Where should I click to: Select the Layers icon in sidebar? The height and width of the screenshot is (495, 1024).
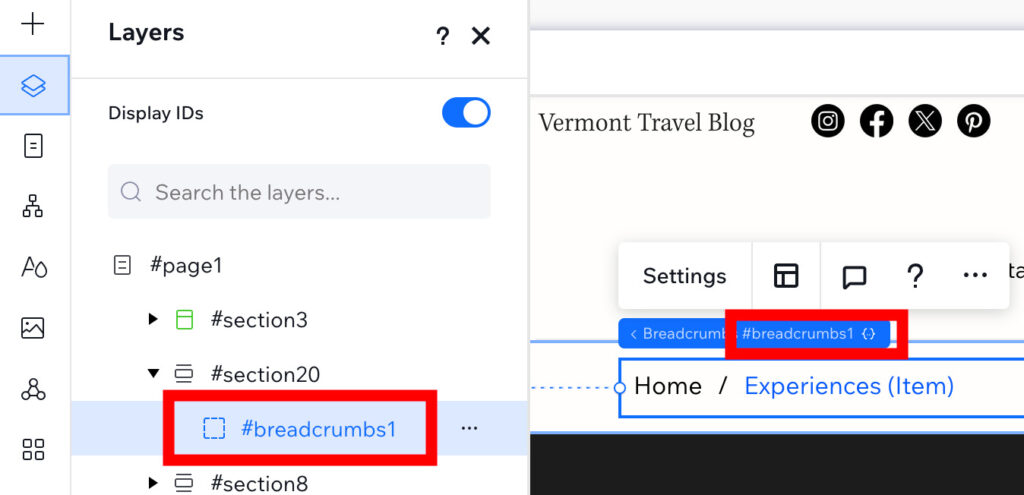[x=33, y=85]
